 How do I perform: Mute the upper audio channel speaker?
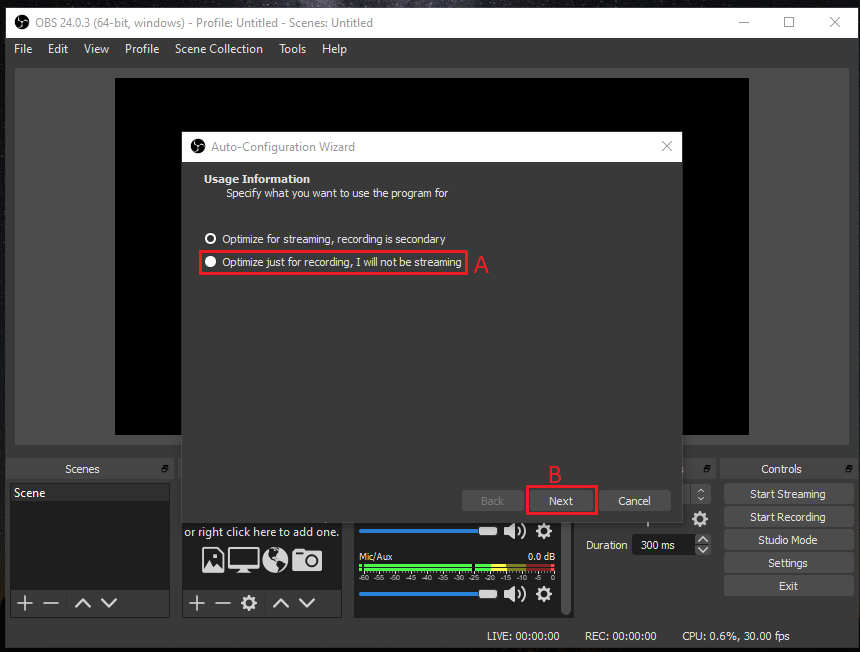pyautogui.click(x=514, y=531)
